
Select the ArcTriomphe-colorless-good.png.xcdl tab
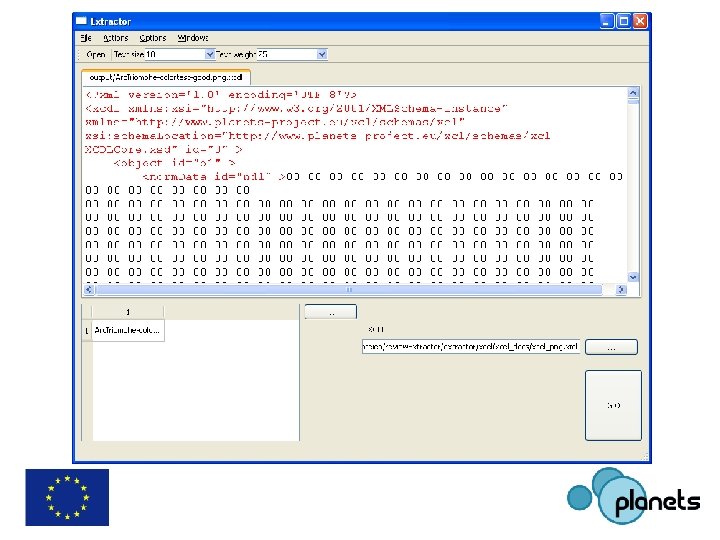point(166,77)
